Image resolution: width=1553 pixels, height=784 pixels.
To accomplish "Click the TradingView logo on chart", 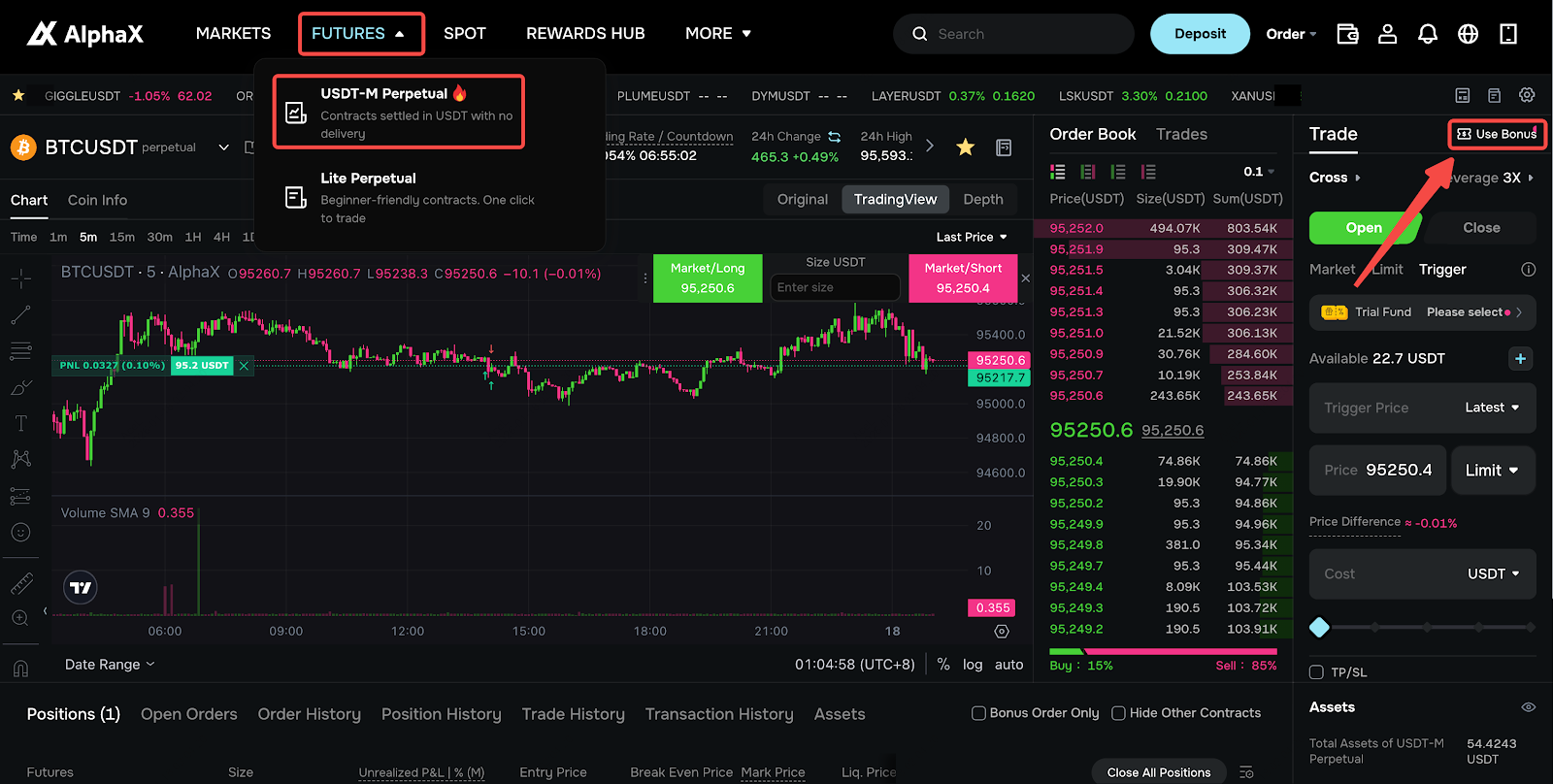I will point(81,587).
